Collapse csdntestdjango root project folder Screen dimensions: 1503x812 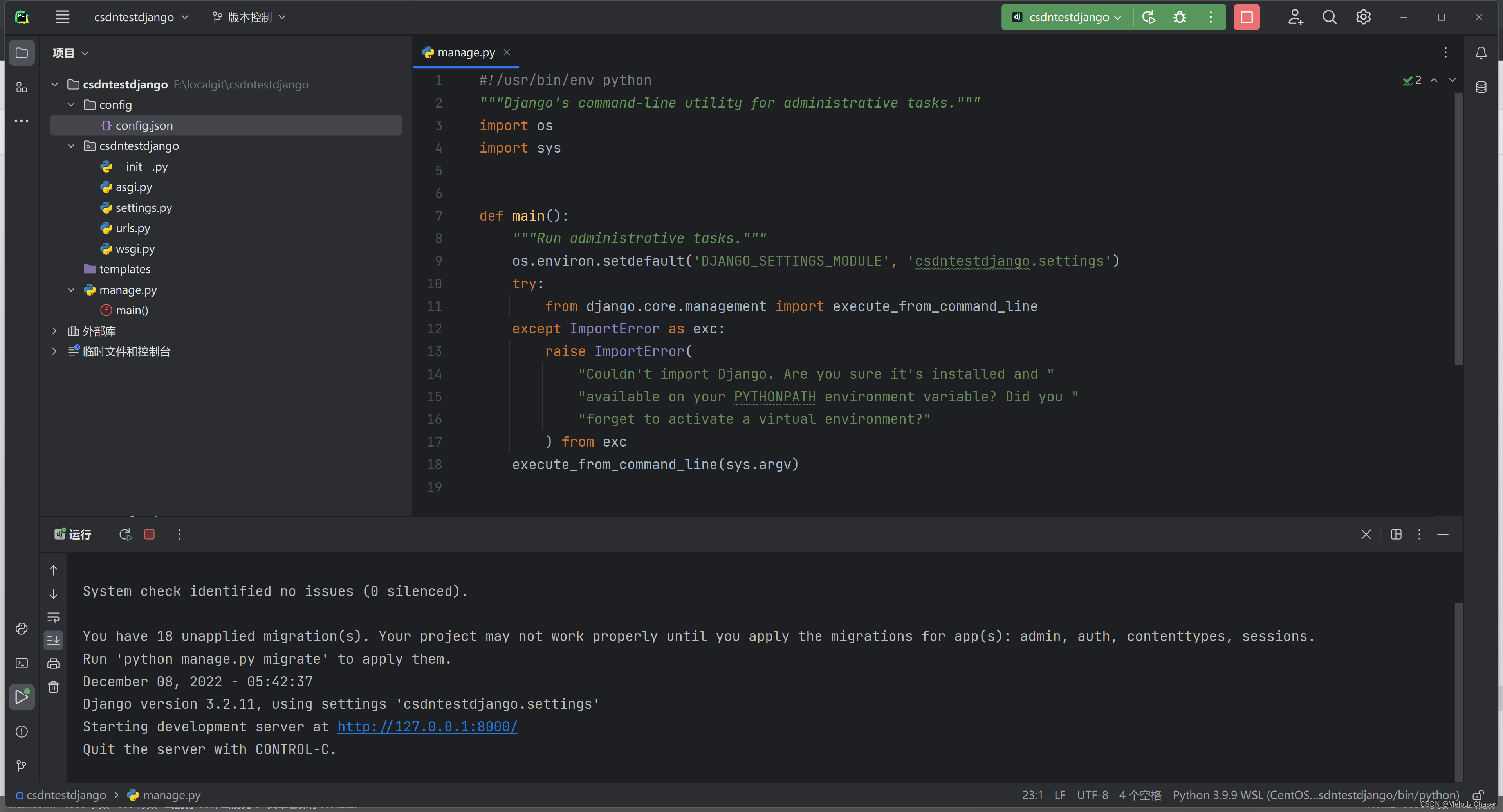point(55,85)
